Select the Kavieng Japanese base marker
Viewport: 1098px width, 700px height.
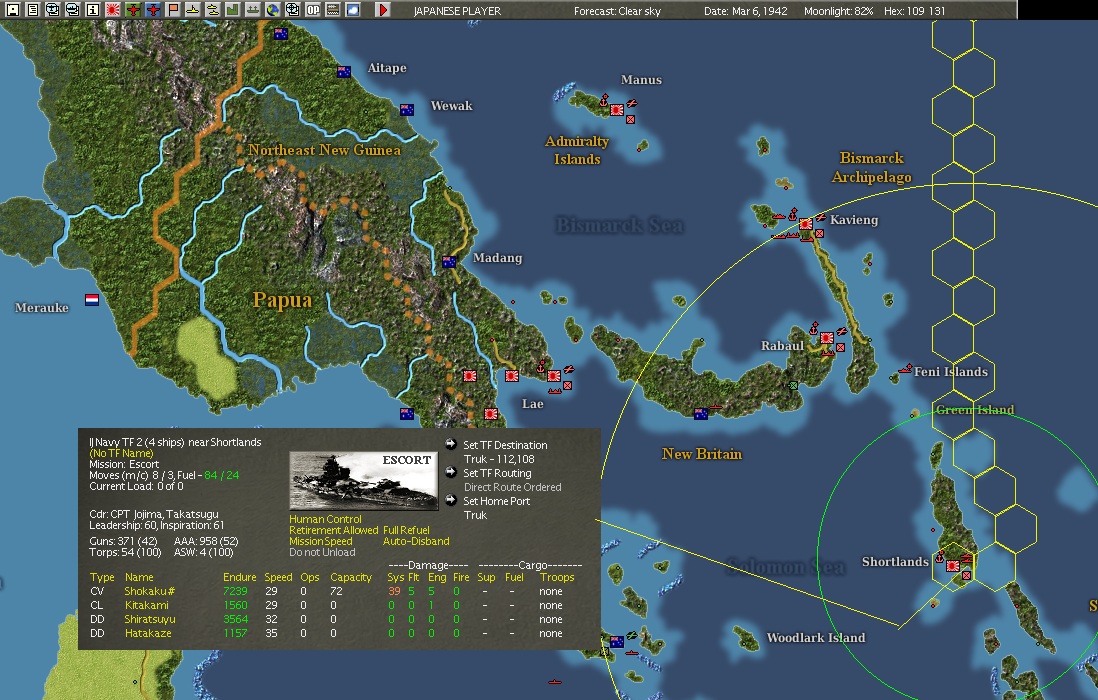pyautogui.click(x=806, y=224)
